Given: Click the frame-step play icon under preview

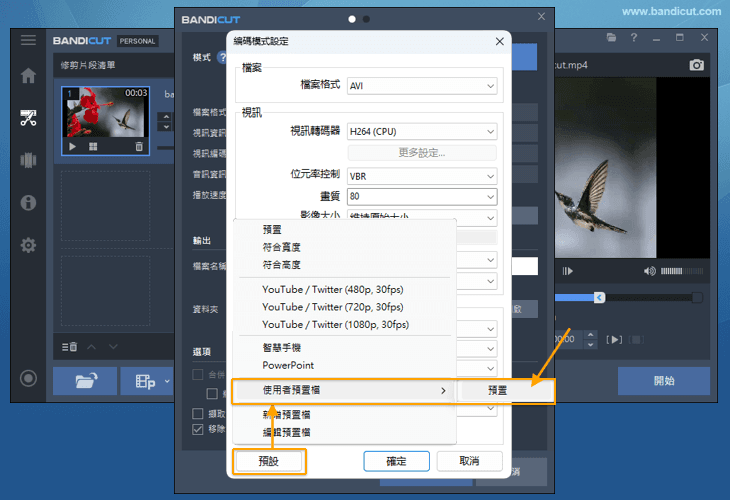Looking at the screenshot, I should coord(568,271).
